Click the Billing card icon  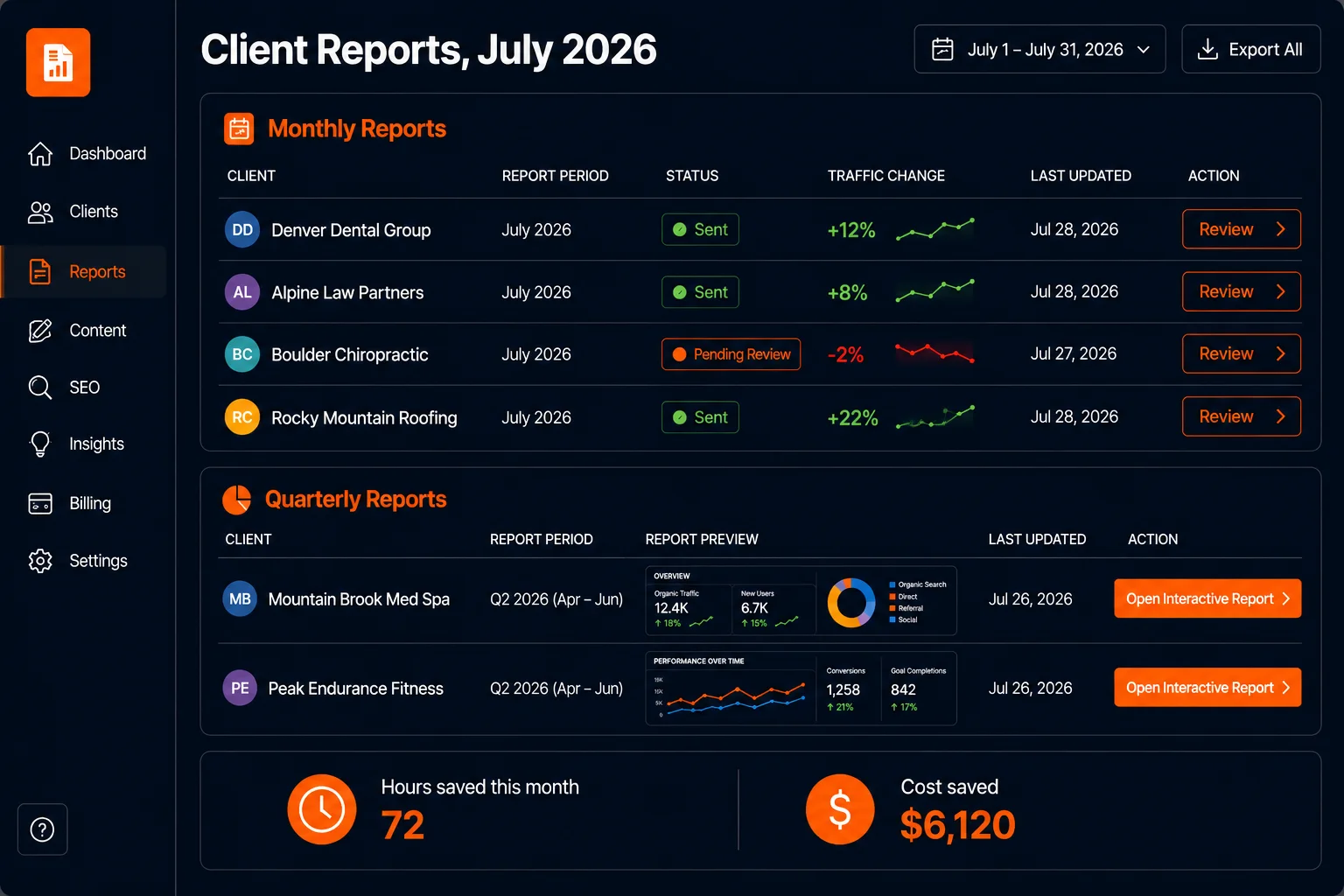click(x=40, y=503)
